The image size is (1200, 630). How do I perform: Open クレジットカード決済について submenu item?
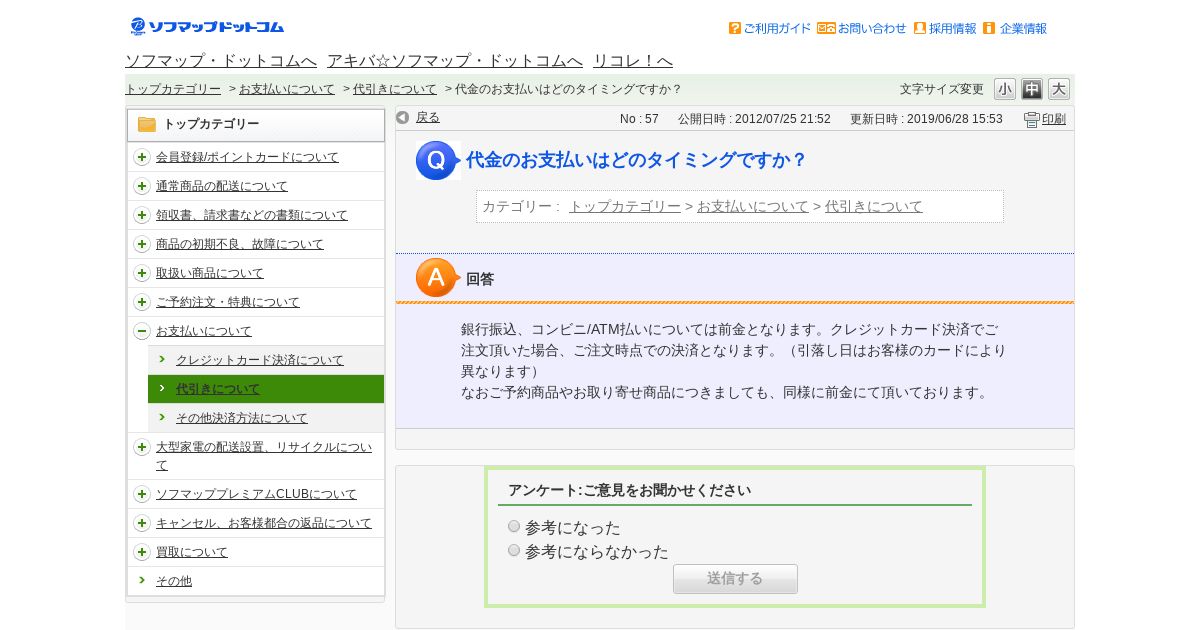[x=260, y=360]
